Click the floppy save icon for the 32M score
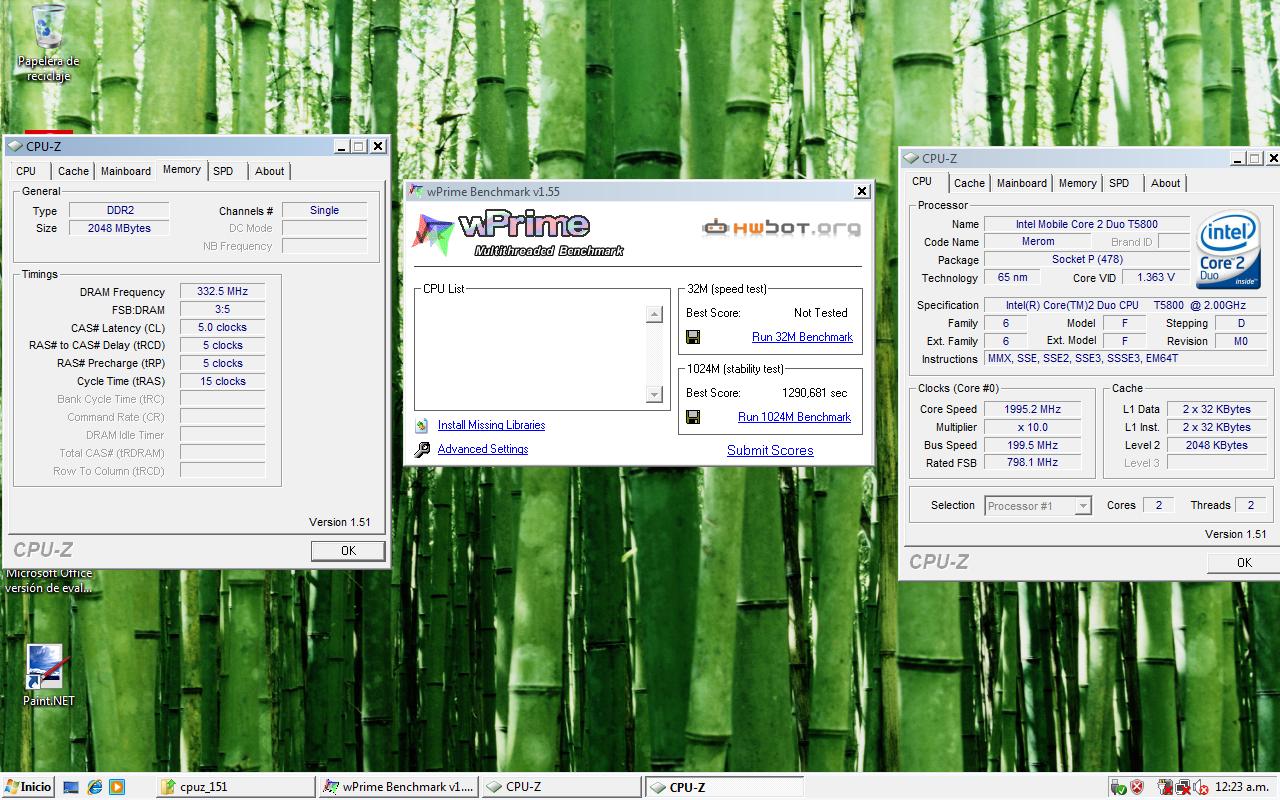This screenshot has height=800, width=1280. [693, 337]
